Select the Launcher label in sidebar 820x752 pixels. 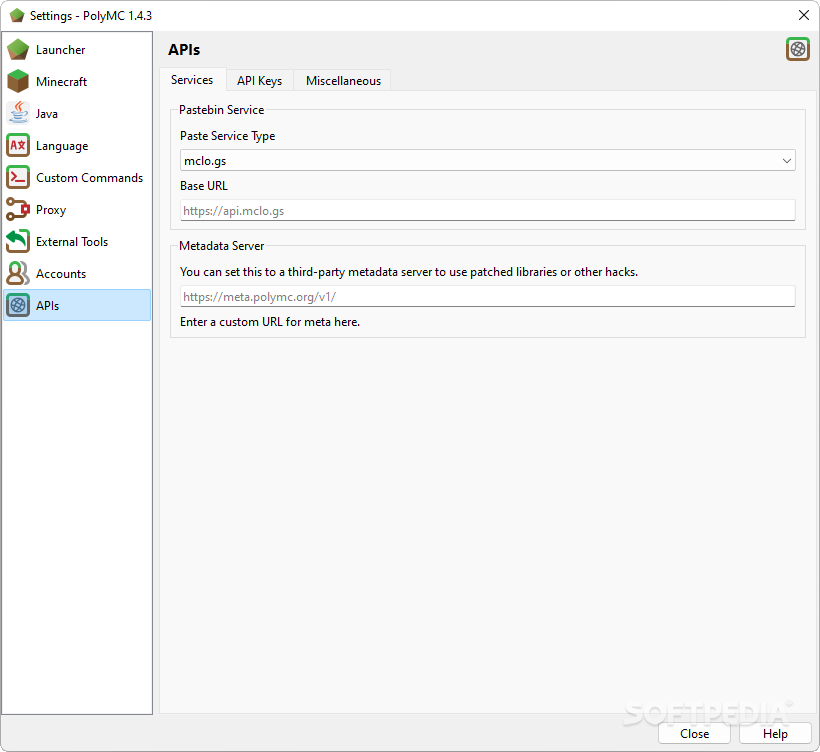[x=61, y=50]
